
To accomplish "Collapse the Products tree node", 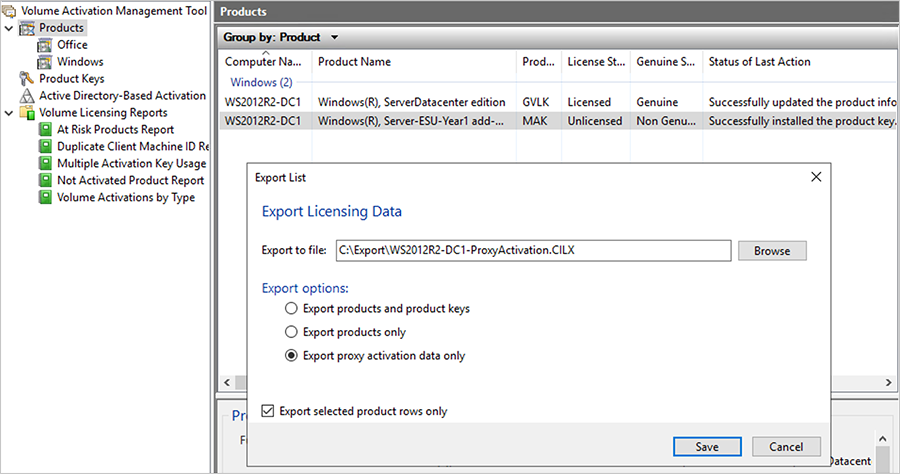I will coord(9,28).
